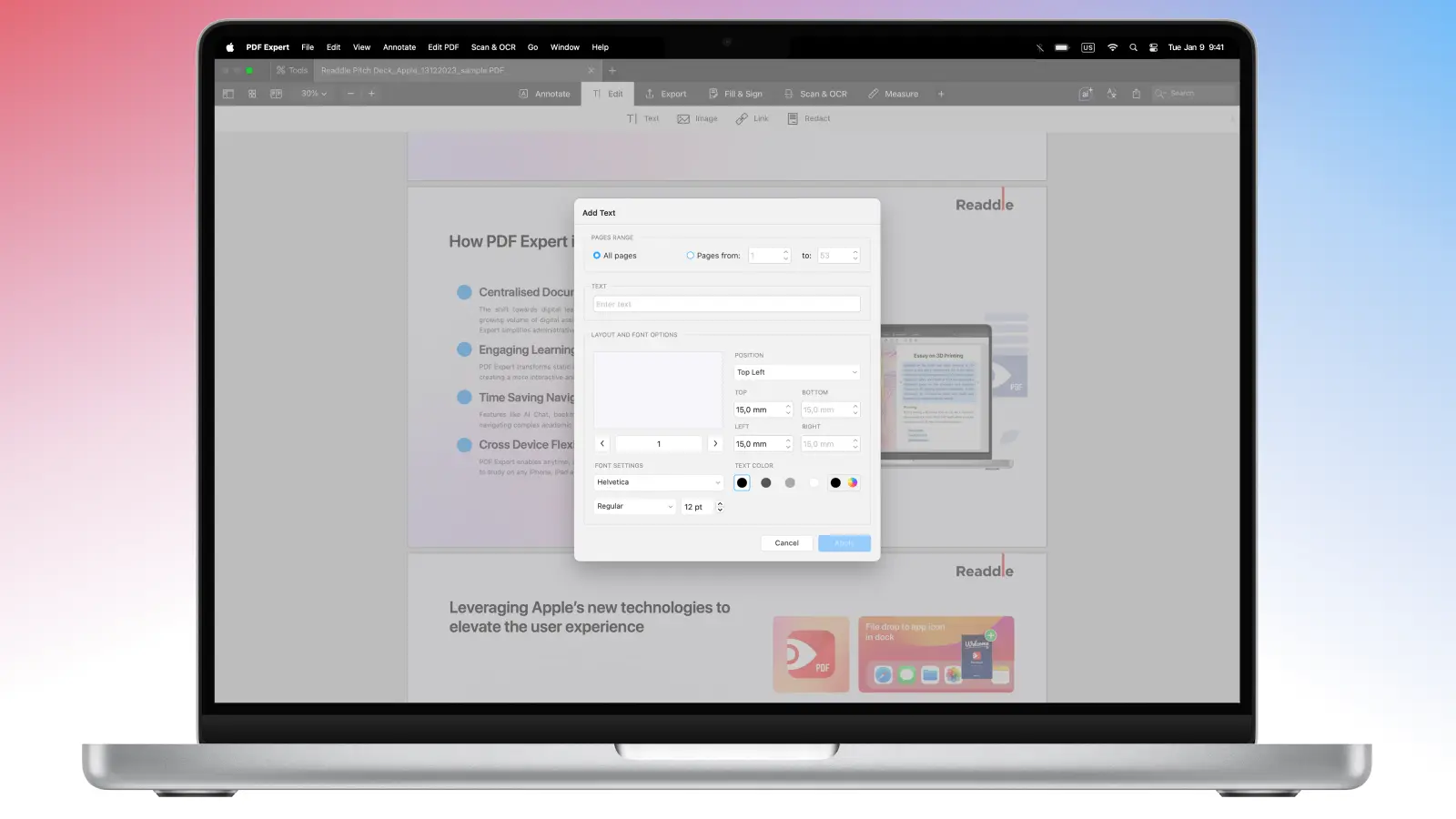Click the Redact tool icon
1456x819 pixels.
793,118
